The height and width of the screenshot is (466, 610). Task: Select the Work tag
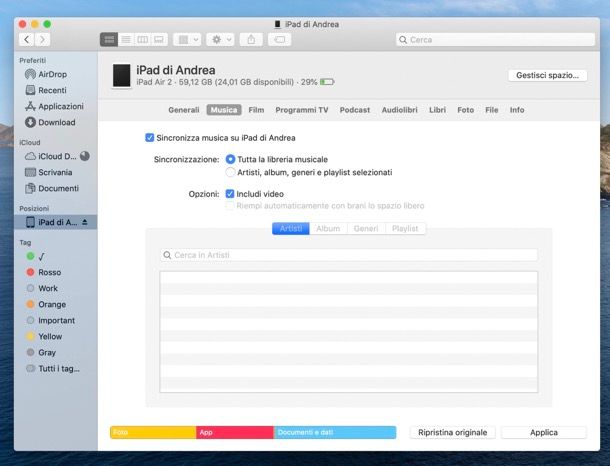(x=42, y=288)
